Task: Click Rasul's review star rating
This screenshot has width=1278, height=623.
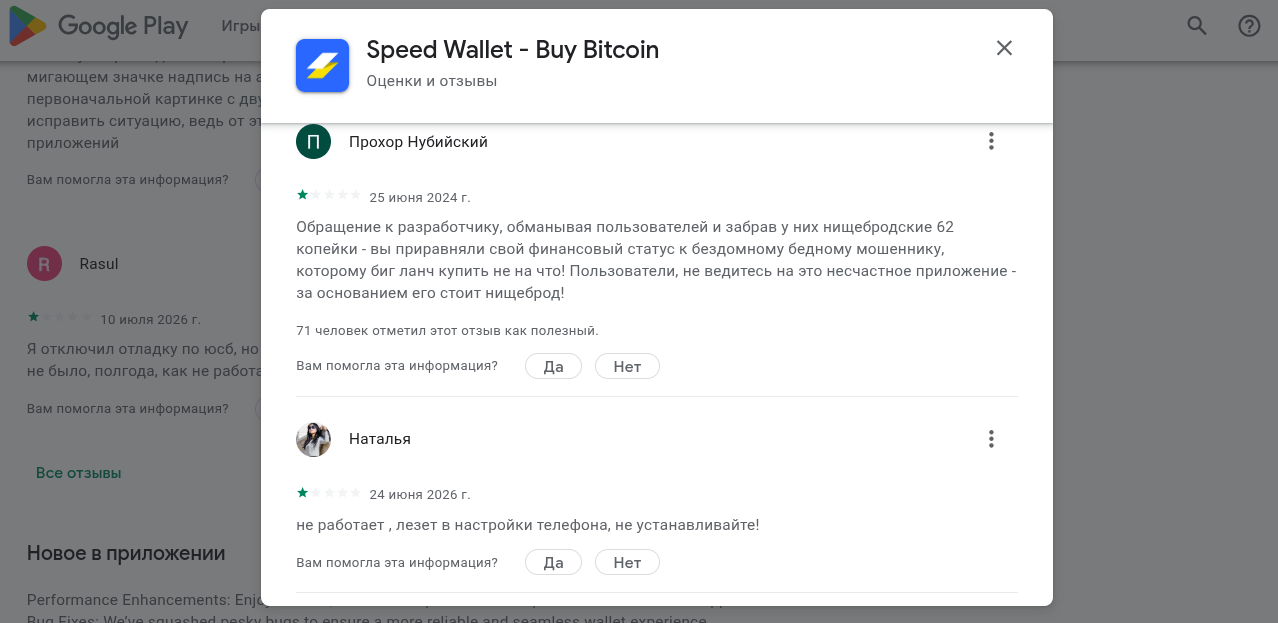Action: click(x=60, y=318)
